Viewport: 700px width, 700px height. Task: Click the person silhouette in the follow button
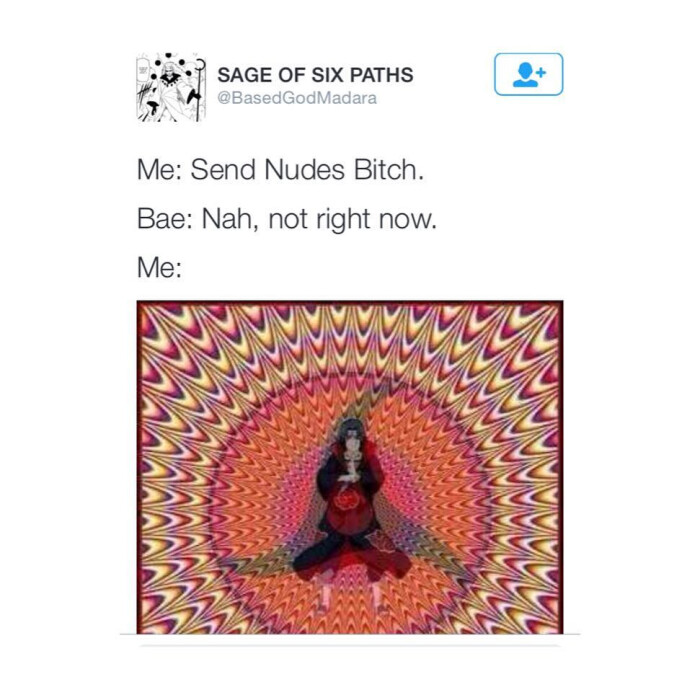pyautogui.click(x=525, y=75)
